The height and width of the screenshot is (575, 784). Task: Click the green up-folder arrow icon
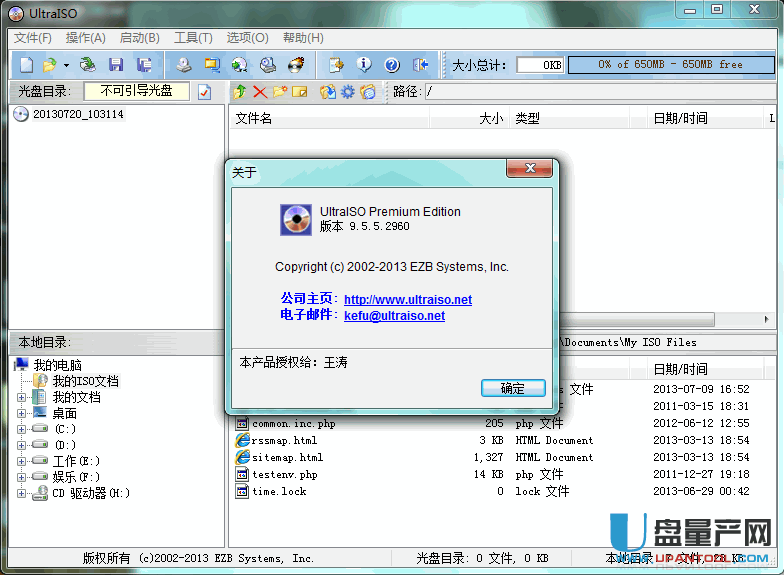click(240, 92)
